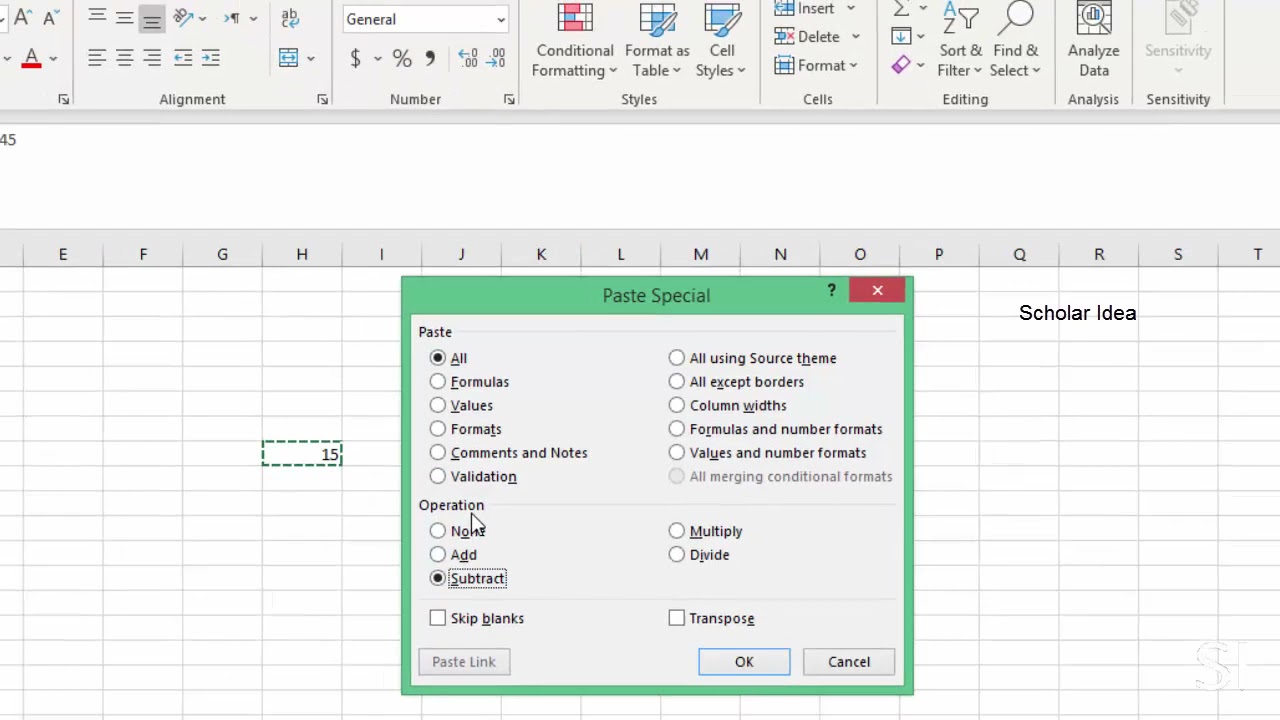Enable the Skip blanks checkbox
Viewport: 1280px width, 720px height.
[x=438, y=618]
